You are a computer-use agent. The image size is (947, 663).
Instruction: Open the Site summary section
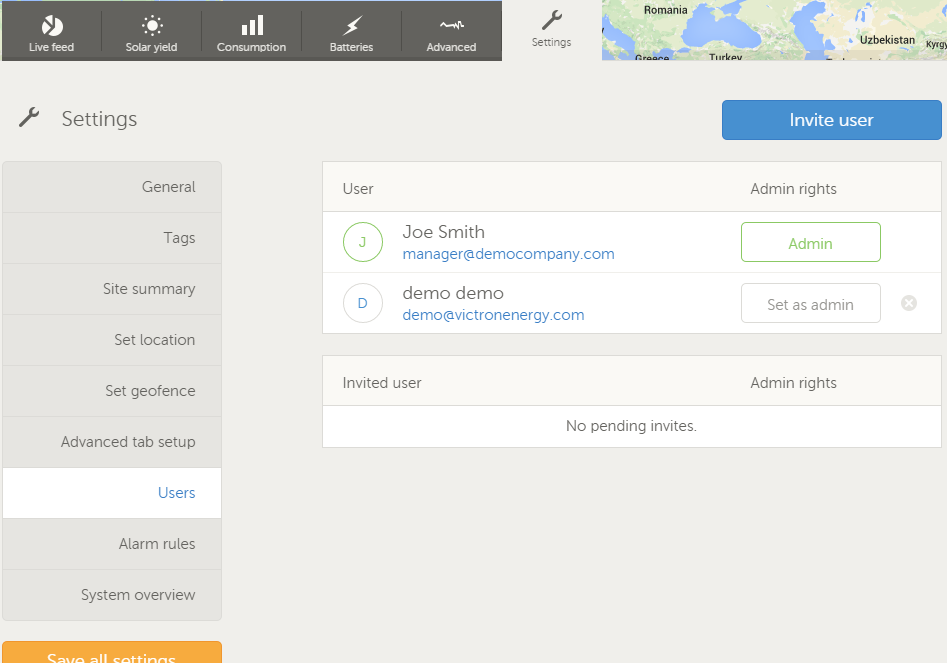(112, 289)
